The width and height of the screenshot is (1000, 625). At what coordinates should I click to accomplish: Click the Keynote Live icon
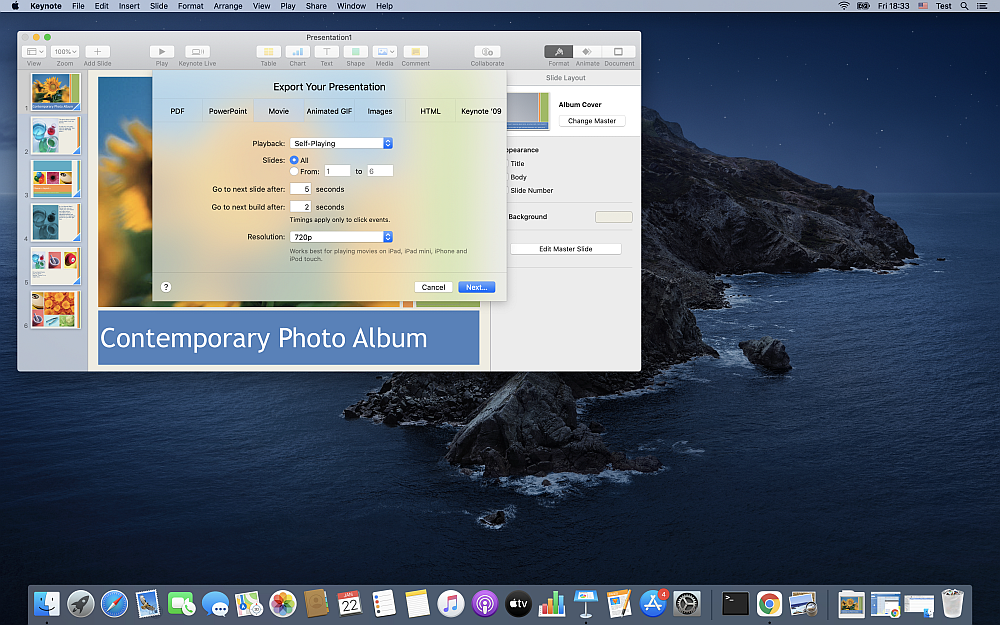(x=197, y=51)
